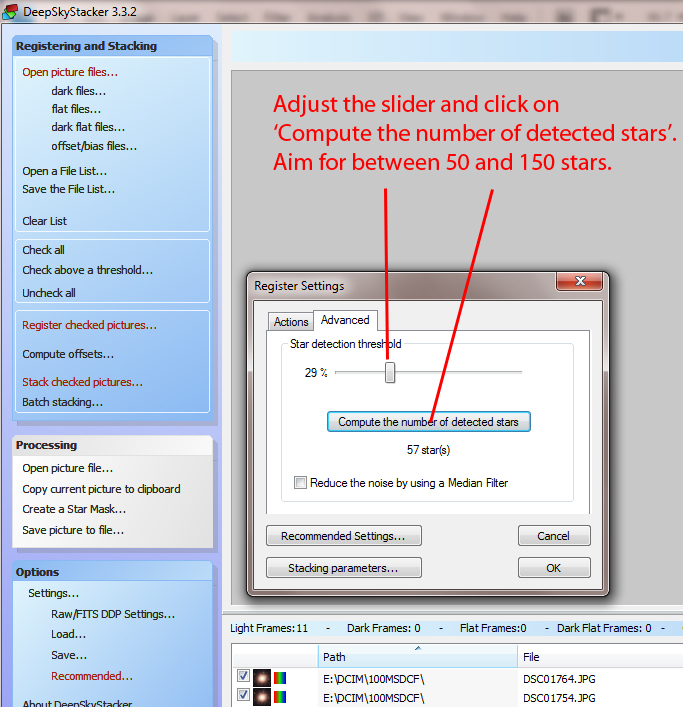Click Check all
The width and height of the screenshot is (683, 707).
coord(43,250)
